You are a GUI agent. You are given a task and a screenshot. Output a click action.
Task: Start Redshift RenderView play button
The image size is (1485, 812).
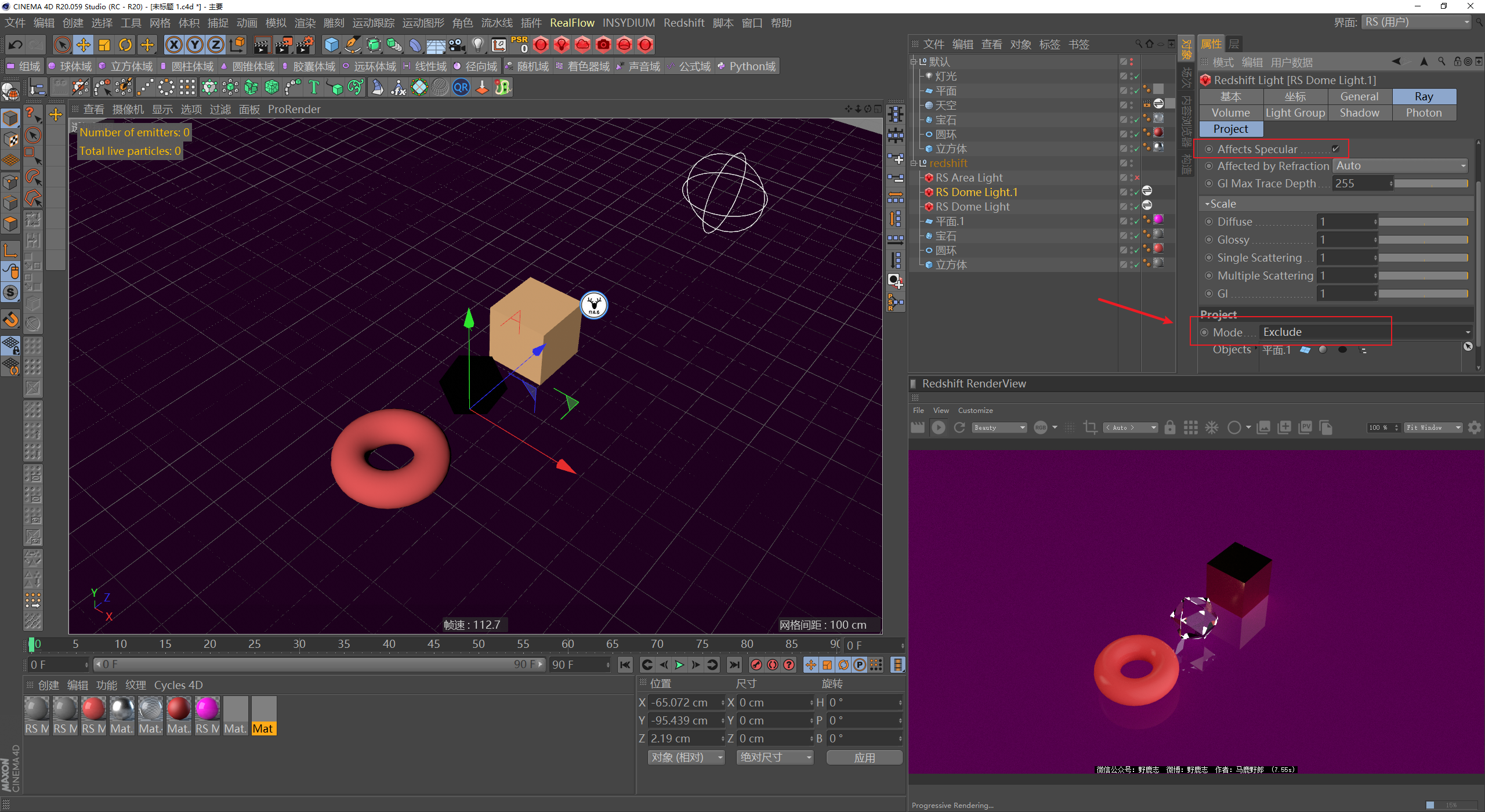[938, 427]
